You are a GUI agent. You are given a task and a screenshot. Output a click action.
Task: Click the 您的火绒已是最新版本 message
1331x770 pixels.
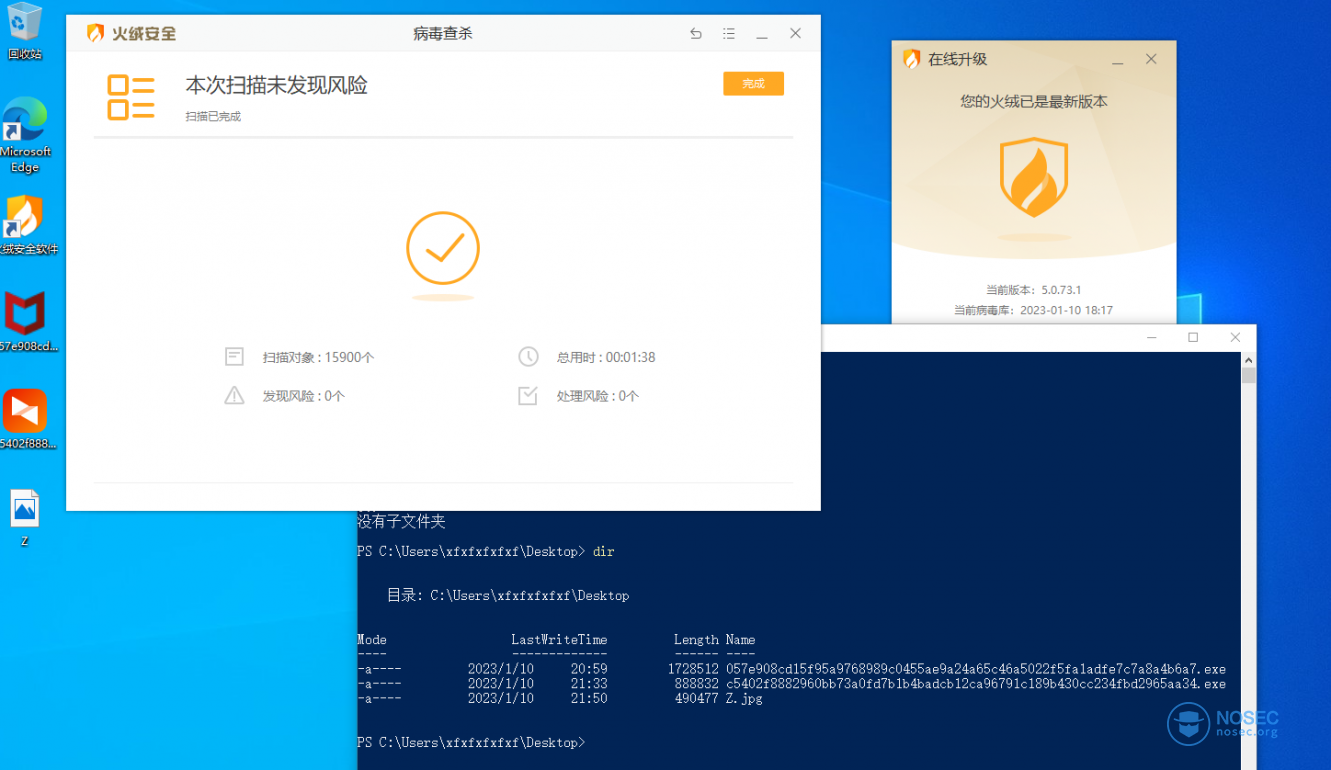click(x=1034, y=101)
